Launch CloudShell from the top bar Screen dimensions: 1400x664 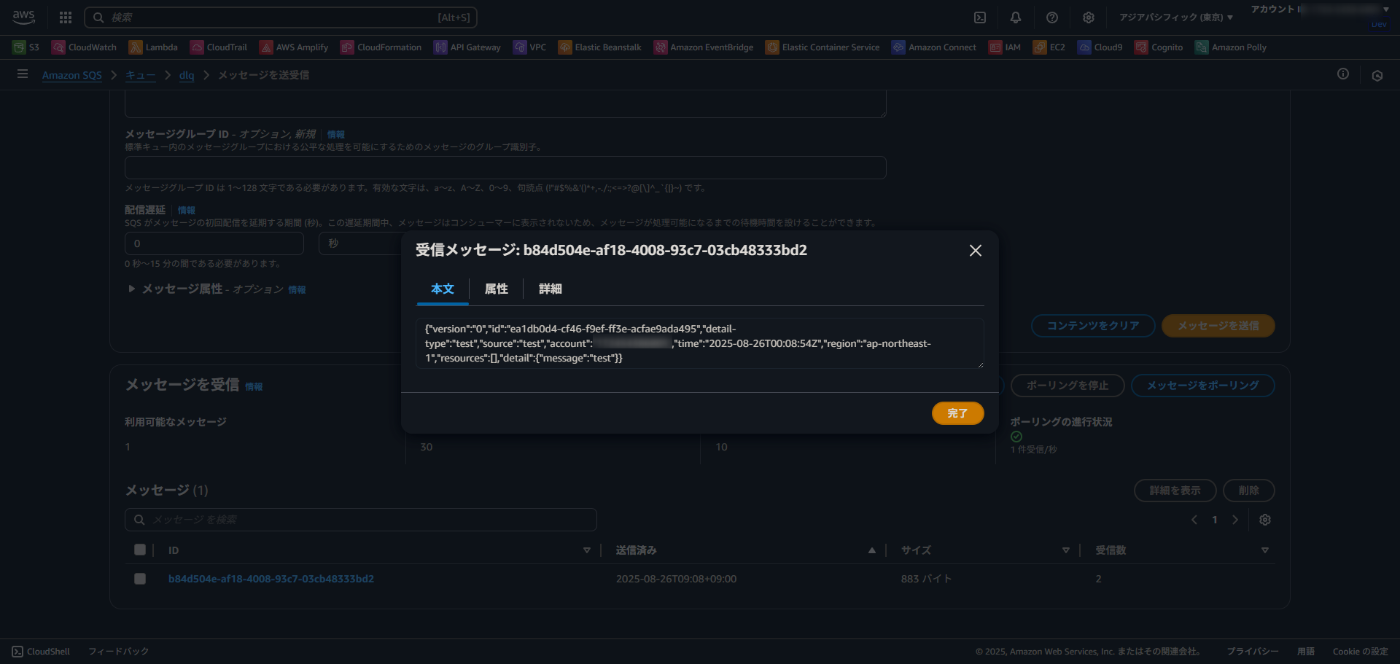click(x=980, y=17)
